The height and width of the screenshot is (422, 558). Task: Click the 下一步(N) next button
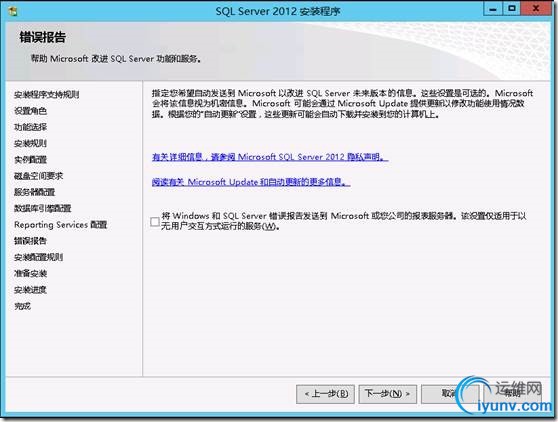click(x=388, y=394)
